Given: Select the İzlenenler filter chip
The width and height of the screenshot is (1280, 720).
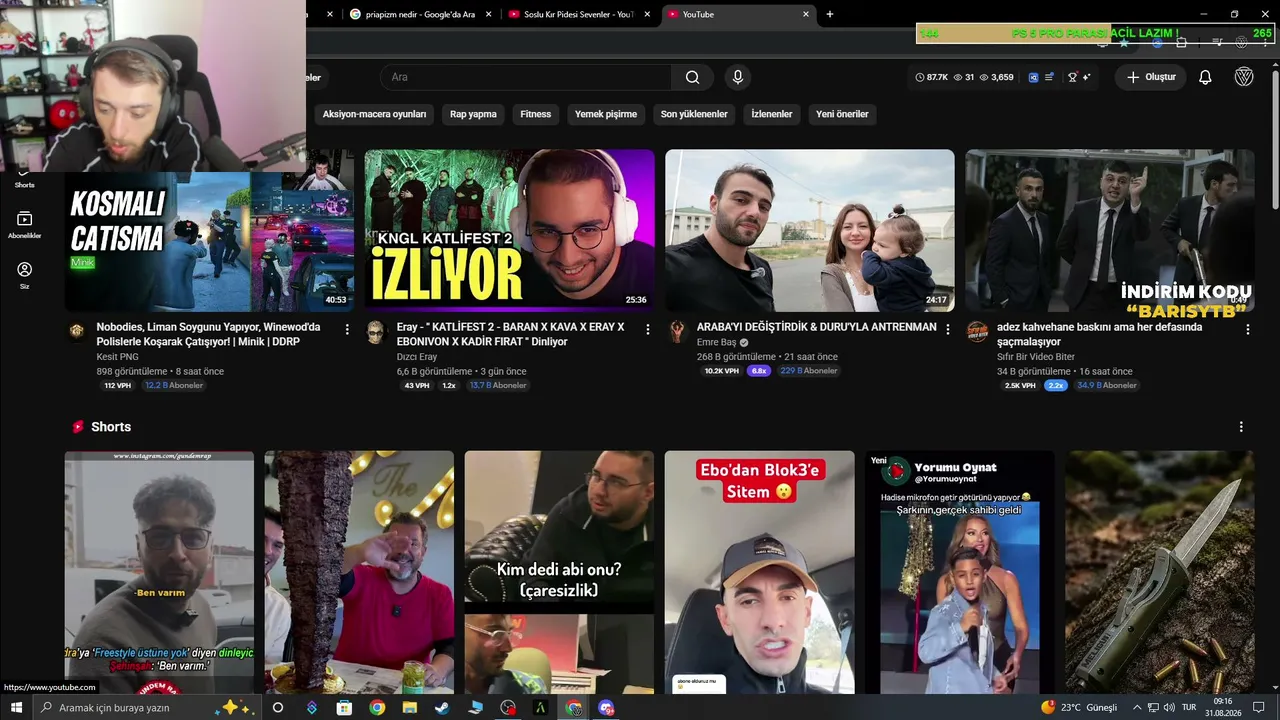Looking at the screenshot, I should [x=772, y=114].
